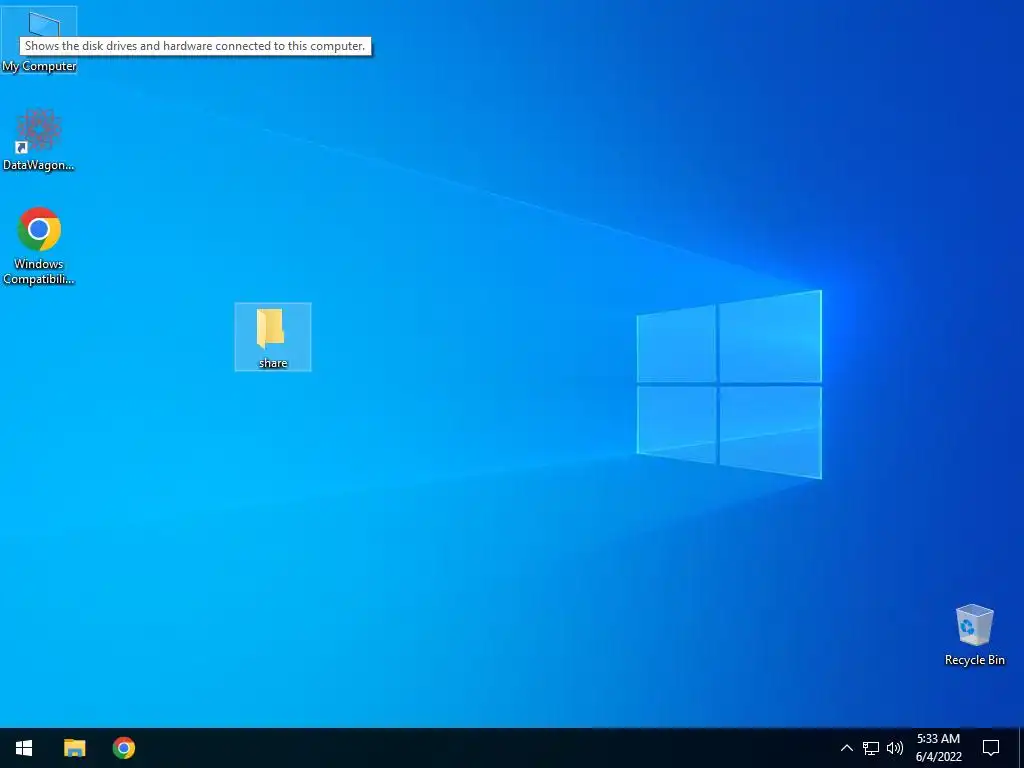Screen dimensions: 1024x768
Task: Open File Explorer from the taskbar
Action: [x=74, y=748]
